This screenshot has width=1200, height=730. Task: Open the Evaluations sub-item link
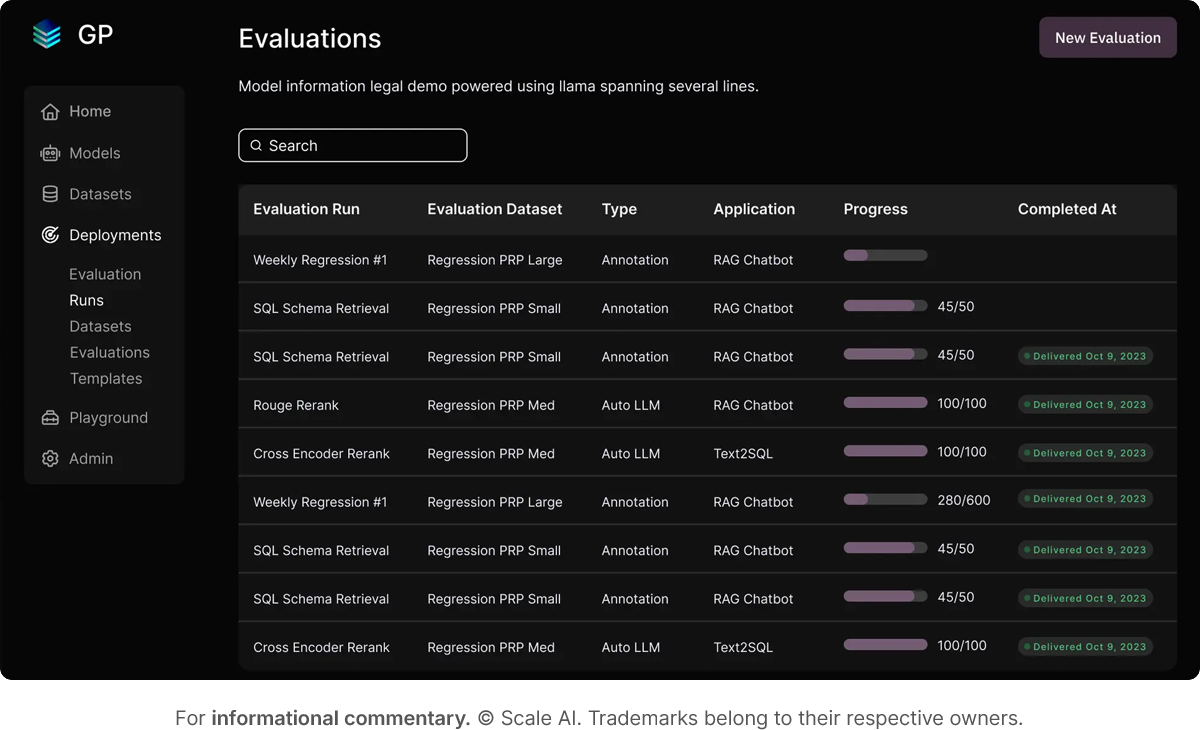(109, 352)
